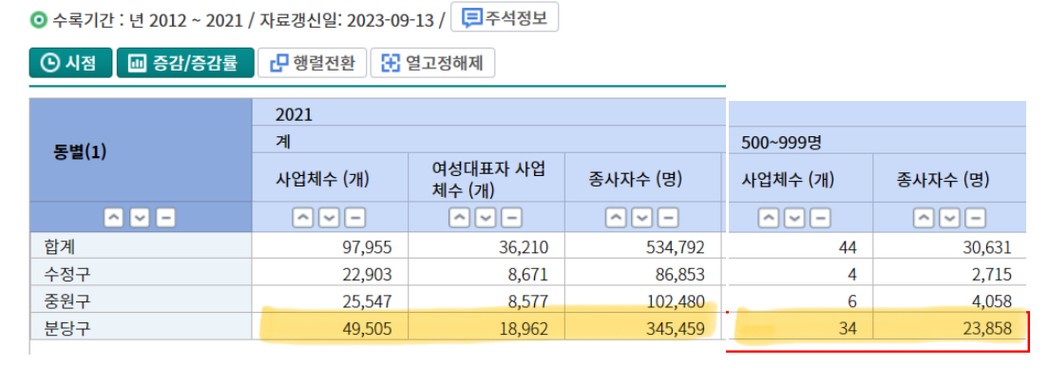The height and width of the screenshot is (372, 1049).
Task: Sort 계 사업체수 column ascending
Action: [302, 218]
